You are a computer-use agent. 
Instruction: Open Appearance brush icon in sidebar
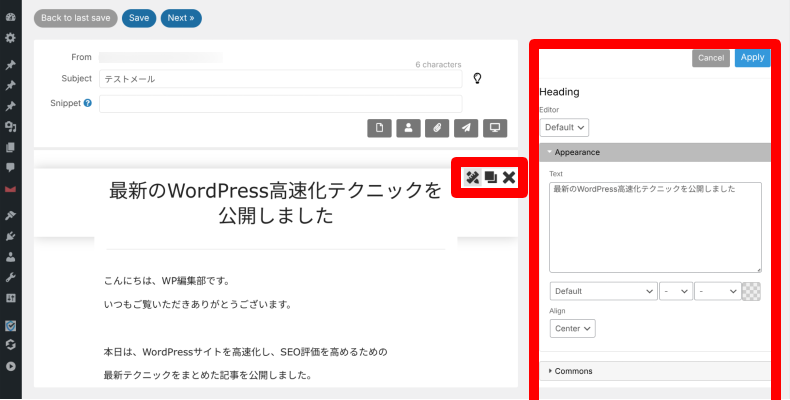(11, 216)
